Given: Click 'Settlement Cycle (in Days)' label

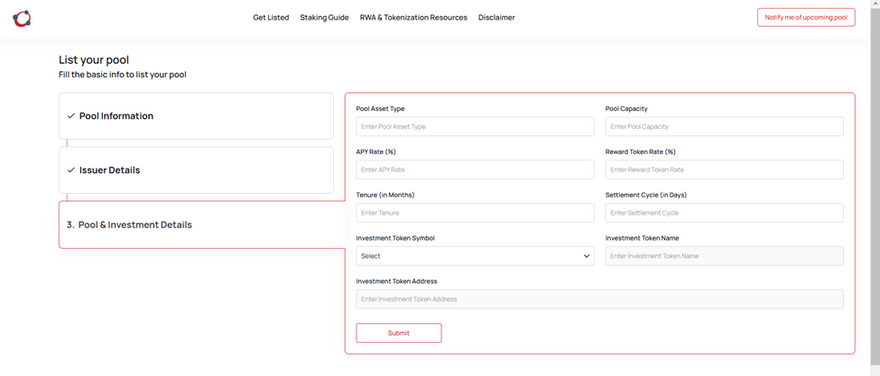Looking at the screenshot, I should (646, 195).
